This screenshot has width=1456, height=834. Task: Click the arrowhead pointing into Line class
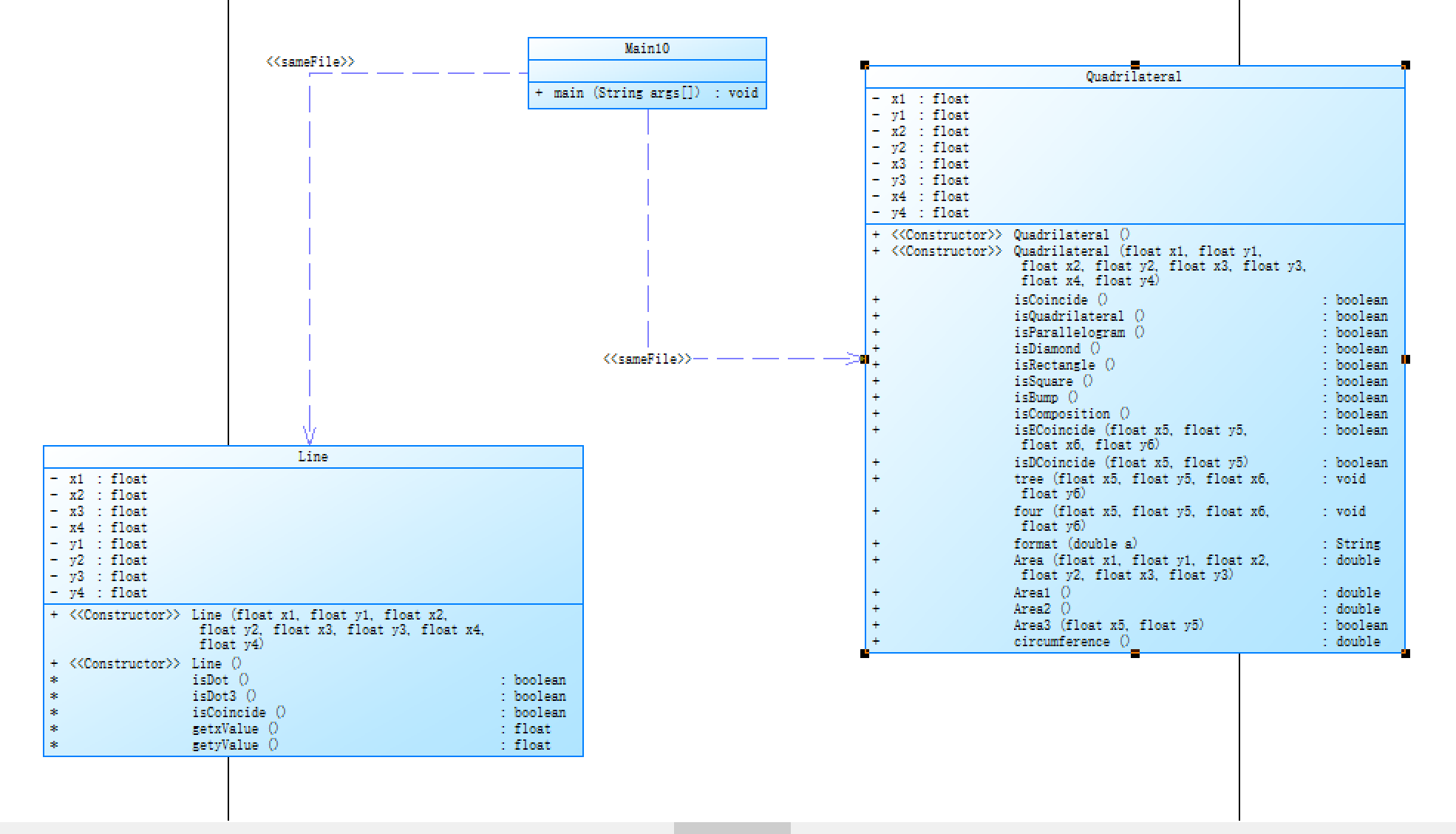[310, 435]
